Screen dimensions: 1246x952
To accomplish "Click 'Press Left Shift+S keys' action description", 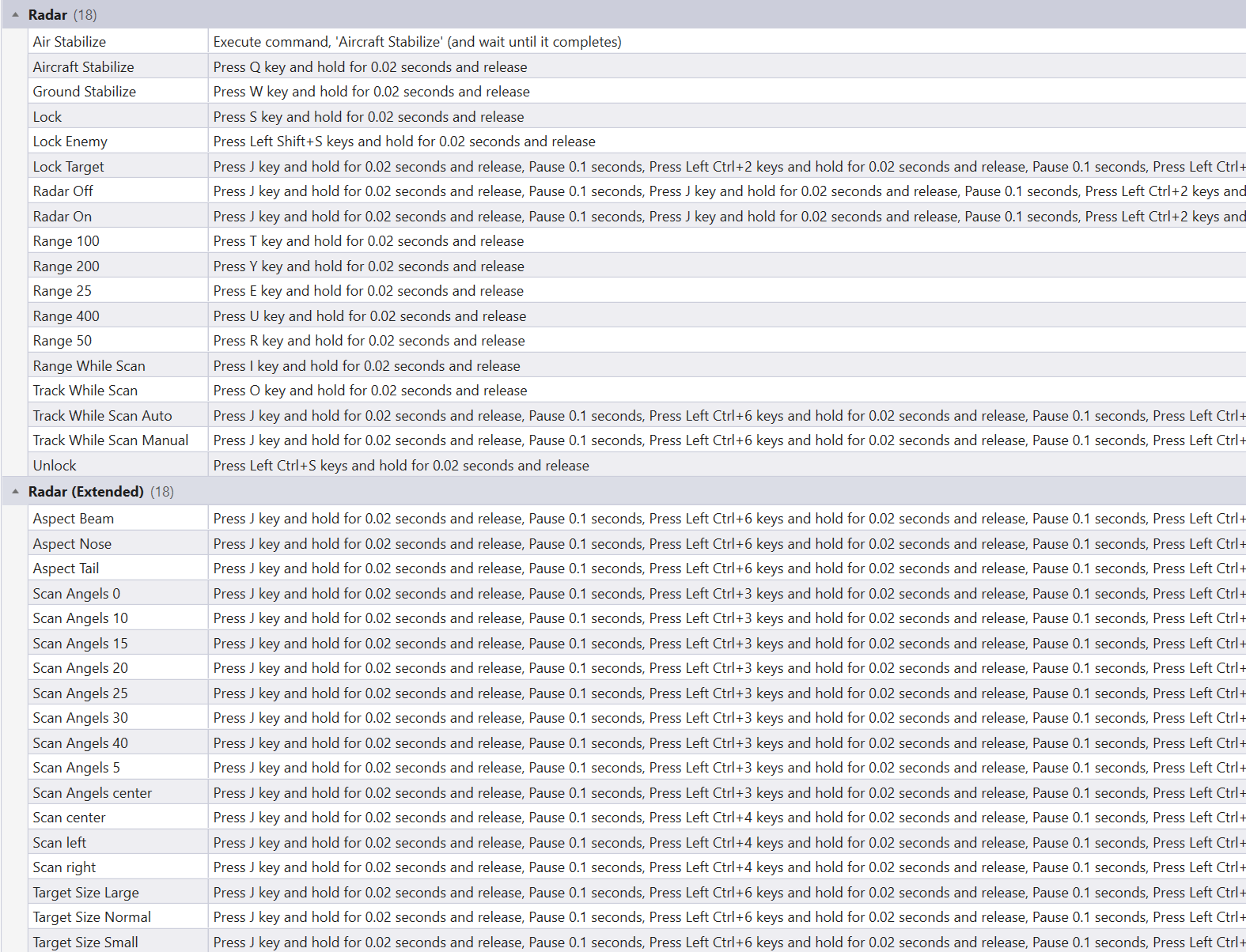I will click(403, 142).
